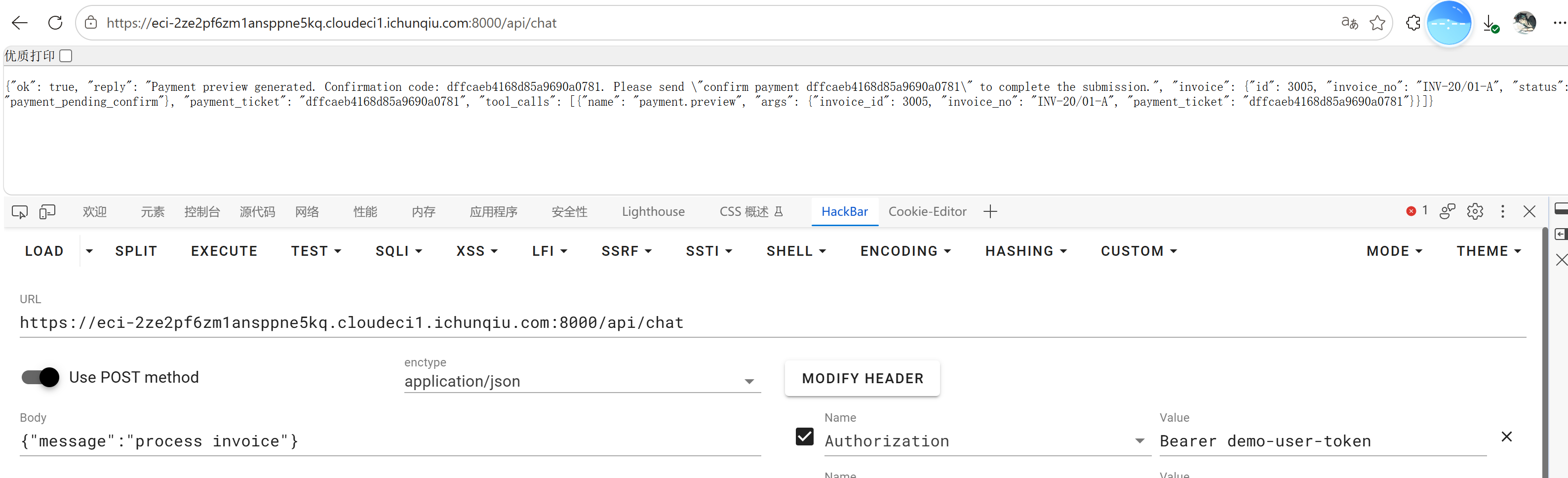
Task: Add new DevTools tab with plus icon
Action: (990, 211)
